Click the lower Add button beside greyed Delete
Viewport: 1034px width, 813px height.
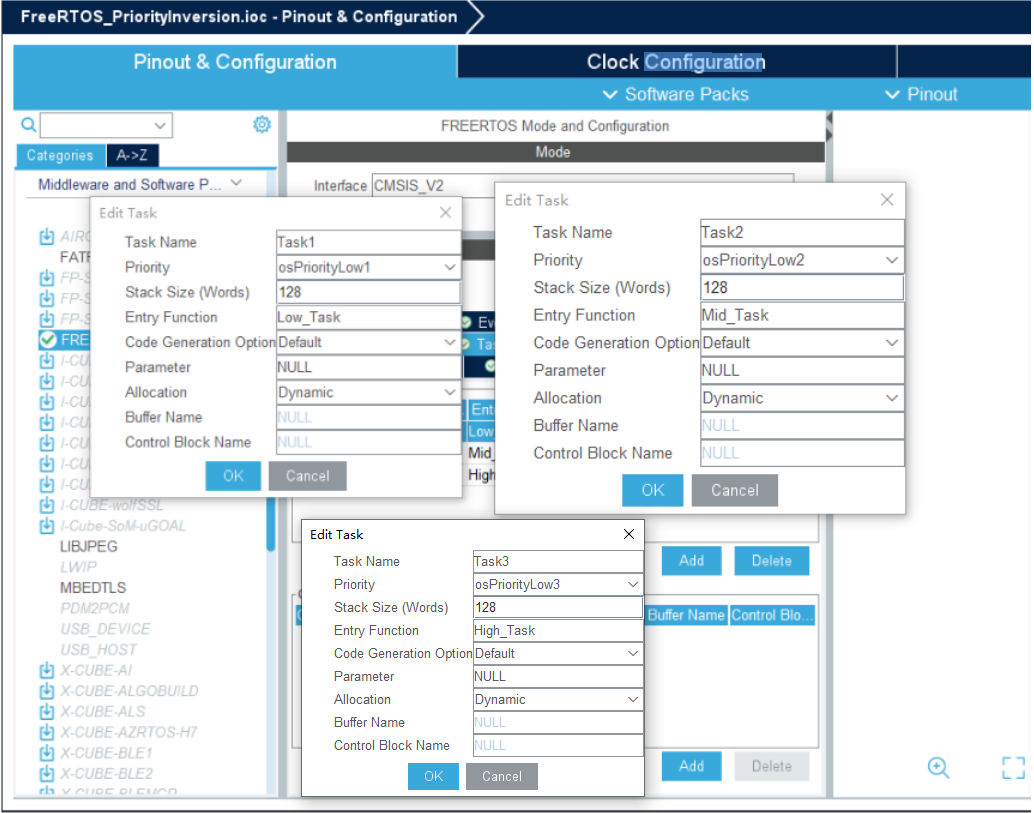point(691,766)
